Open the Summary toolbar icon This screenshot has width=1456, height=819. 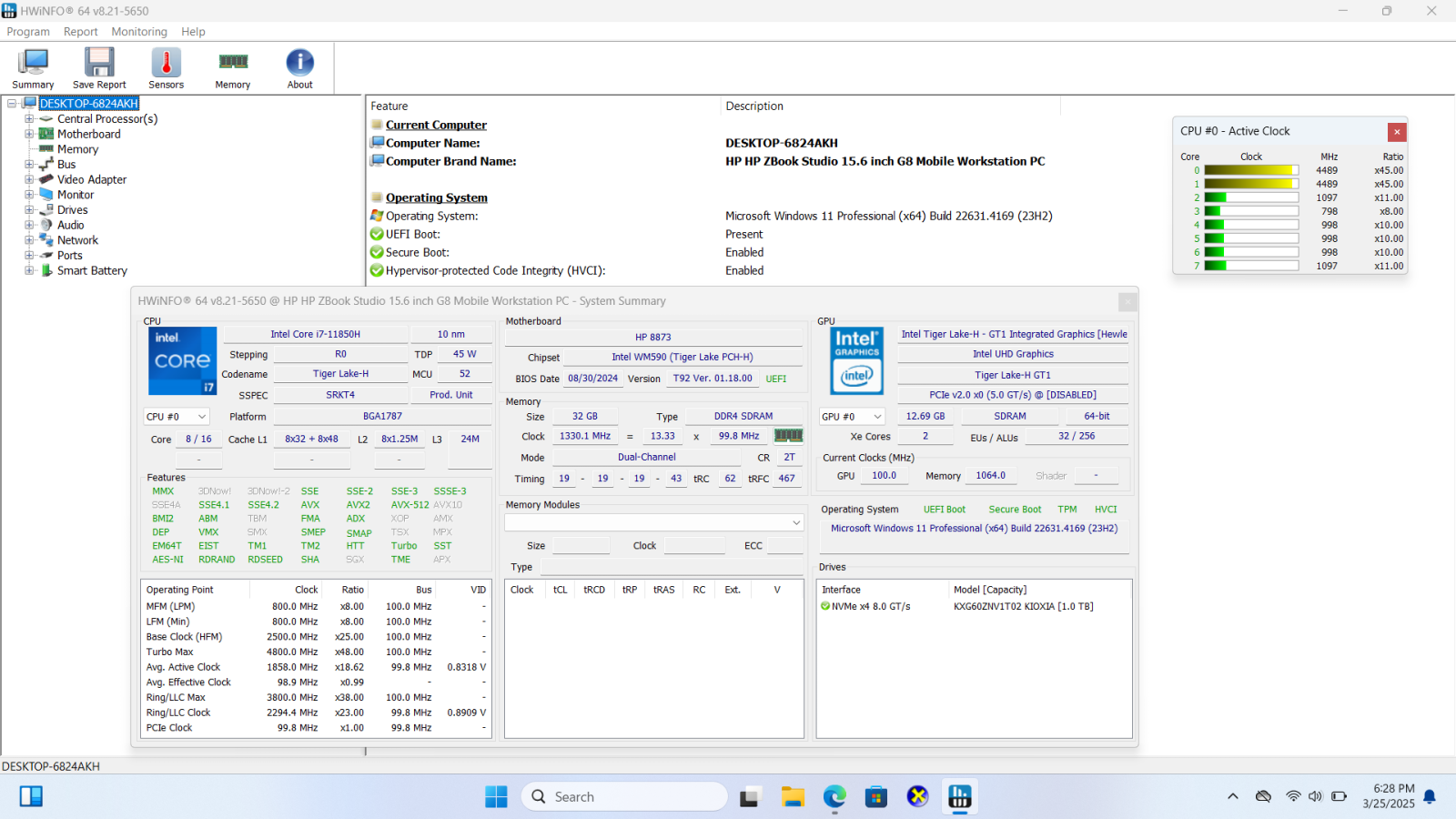pyautogui.click(x=33, y=69)
